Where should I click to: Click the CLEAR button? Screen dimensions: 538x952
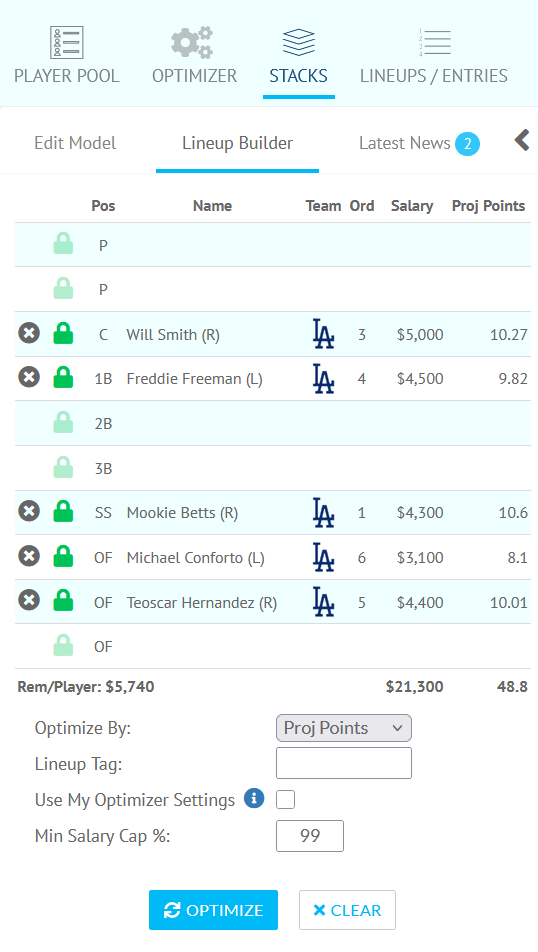(347, 910)
